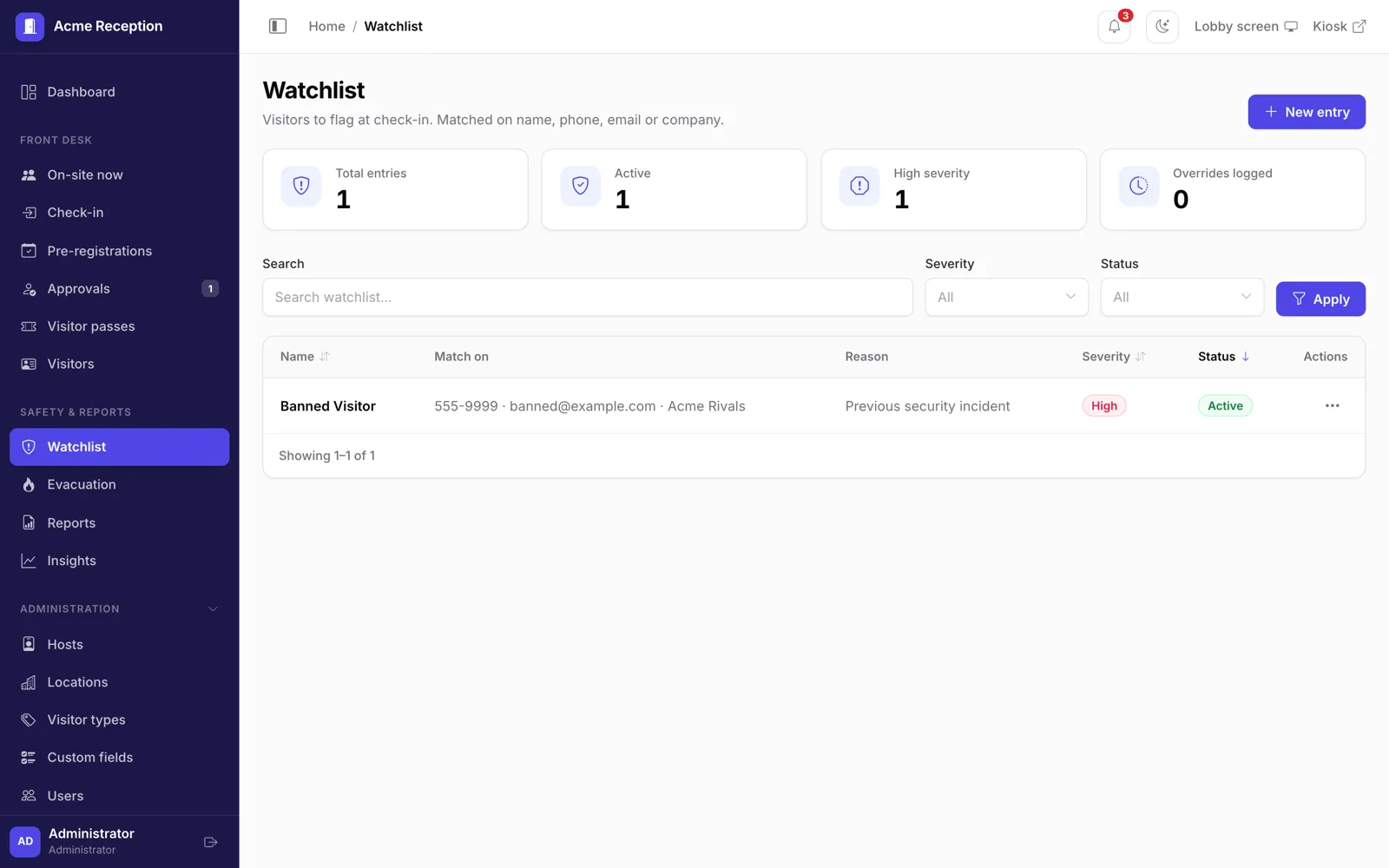Image resolution: width=1389 pixels, height=868 pixels.
Task: Open Evacuation page
Action: point(119,484)
